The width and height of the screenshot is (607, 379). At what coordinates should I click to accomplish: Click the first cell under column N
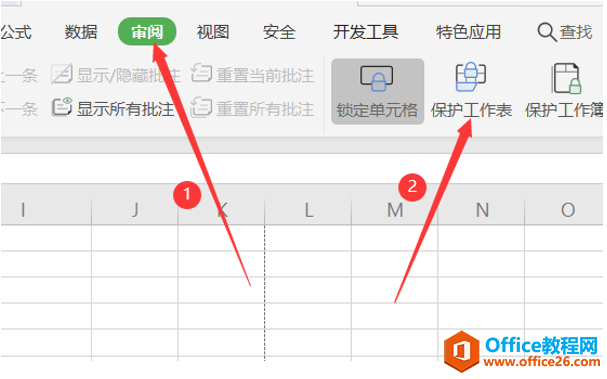click(x=482, y=238)
